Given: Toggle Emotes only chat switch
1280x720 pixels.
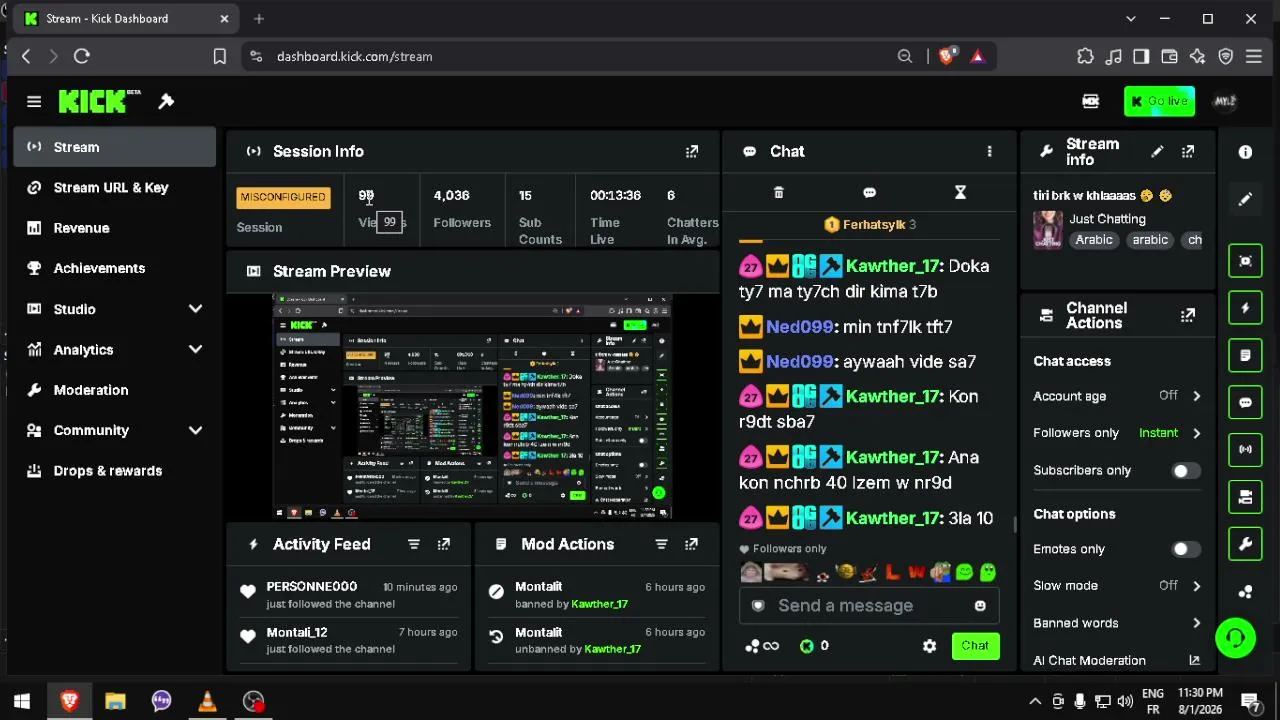Looking at the screenshot, I should pyautogui.click(x=1185, y=549).
